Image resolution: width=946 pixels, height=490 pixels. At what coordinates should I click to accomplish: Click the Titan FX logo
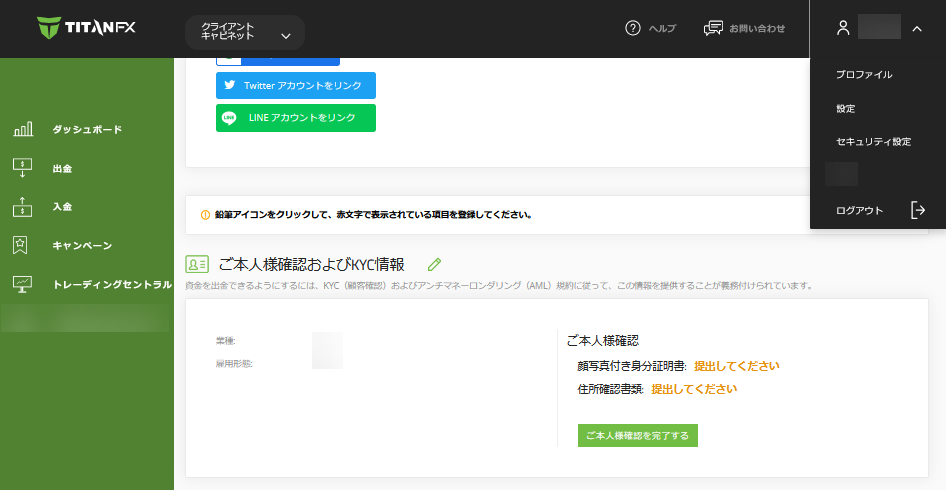pyautogui.click(x=86, y=28)
